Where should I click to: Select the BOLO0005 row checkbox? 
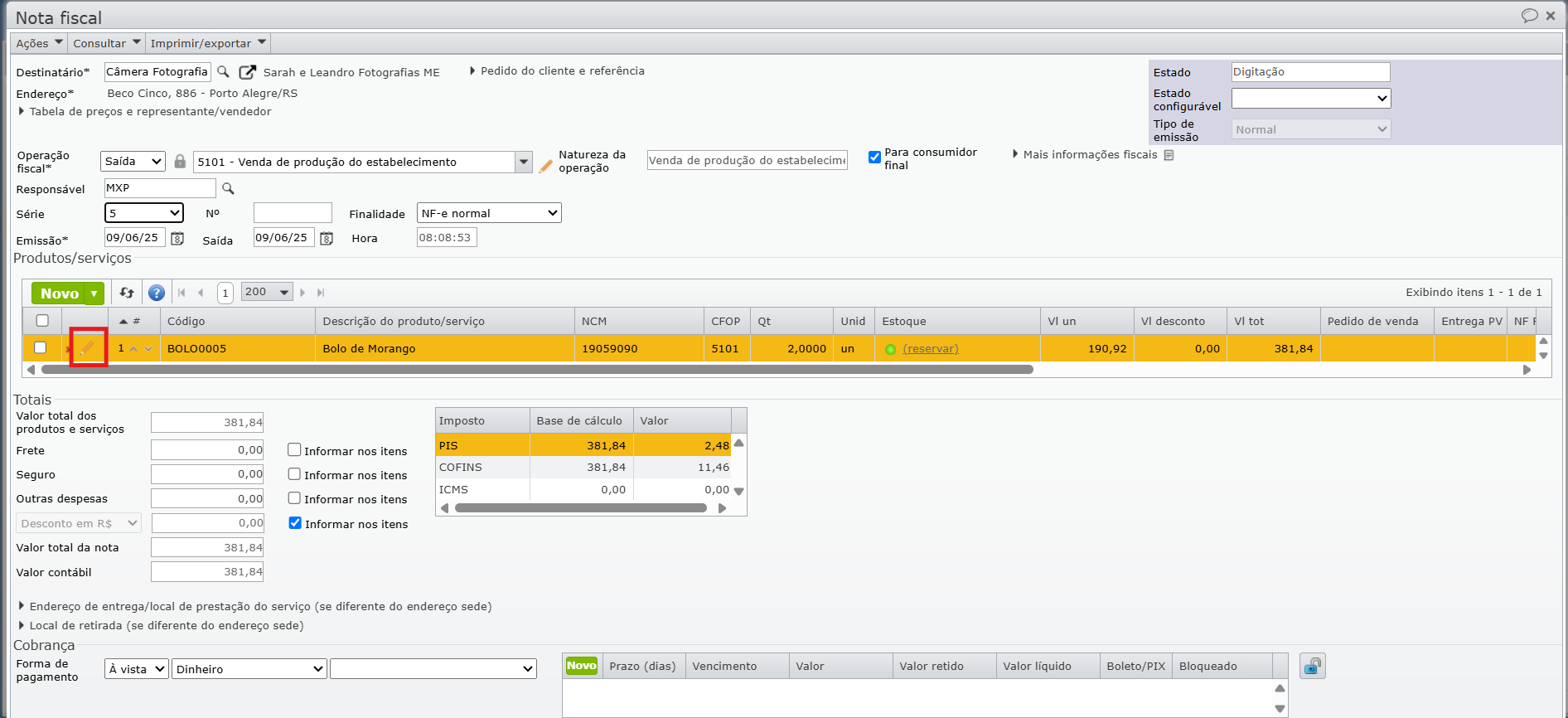[40, 347]
